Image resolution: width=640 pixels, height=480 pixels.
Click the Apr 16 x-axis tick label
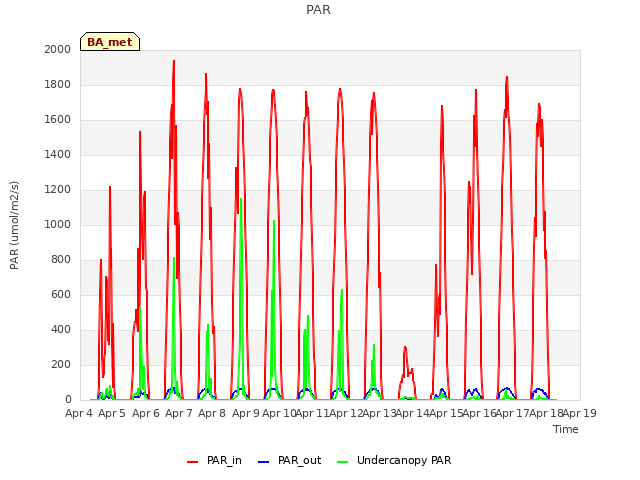[480, 413]
